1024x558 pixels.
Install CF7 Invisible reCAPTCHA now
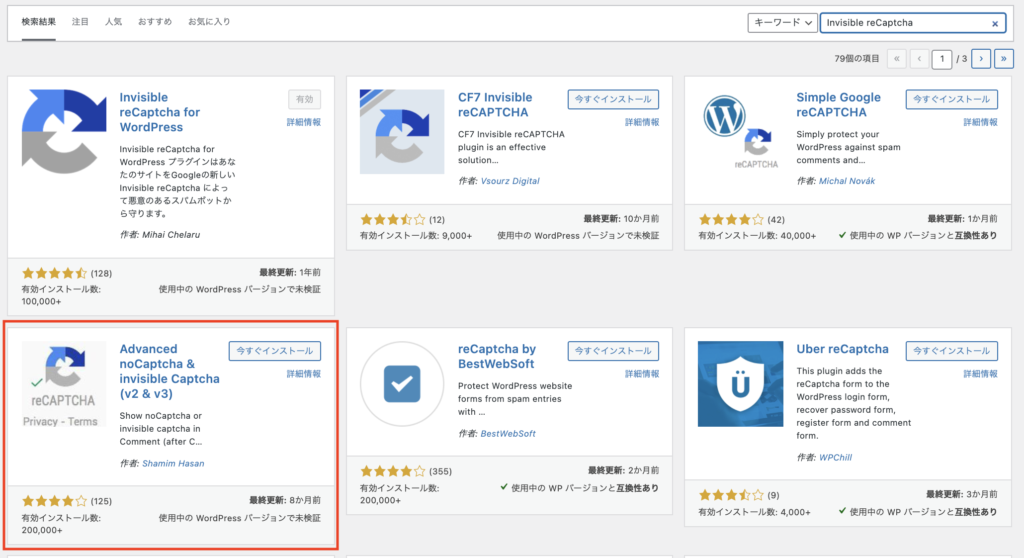tap(613, 99)
